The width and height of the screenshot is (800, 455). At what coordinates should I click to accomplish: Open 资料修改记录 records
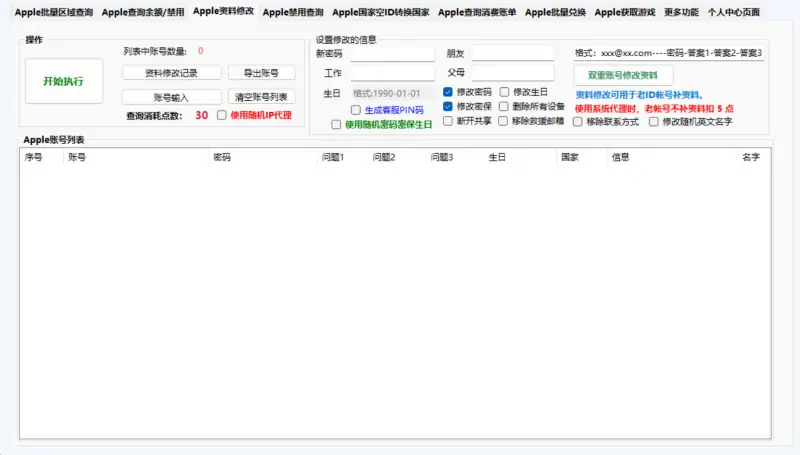tap(171, 73)
